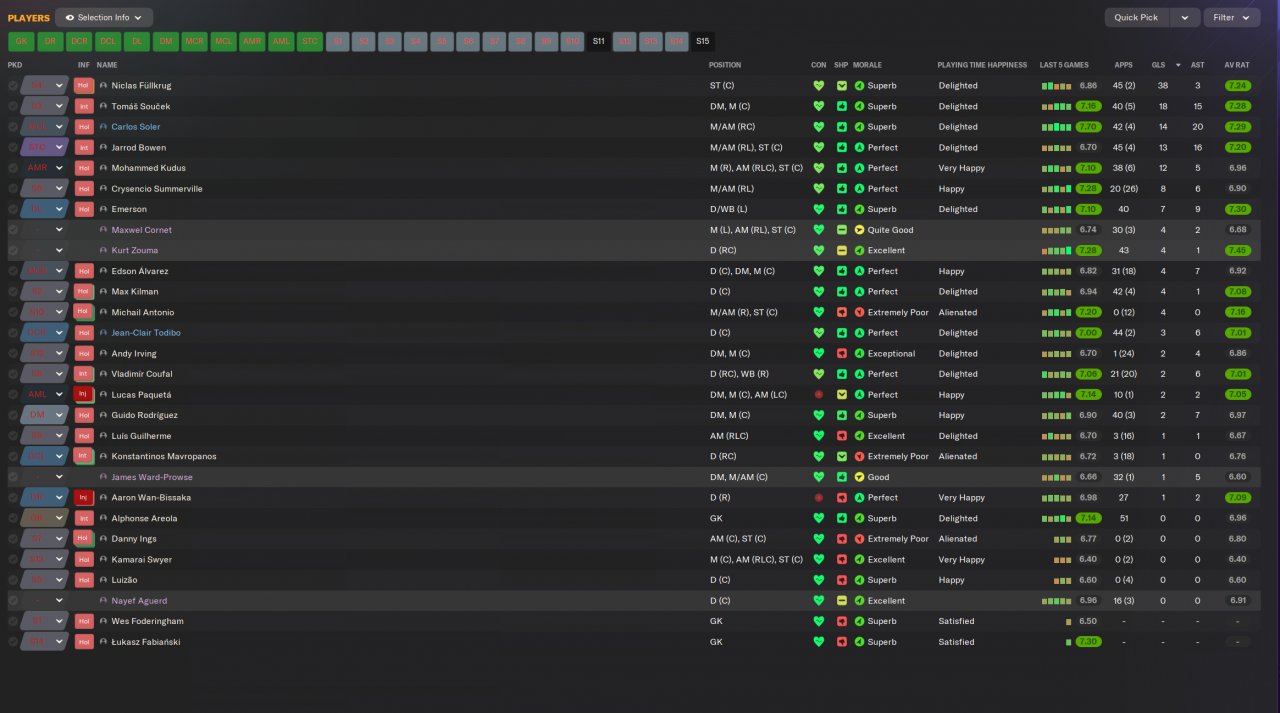
Task: Open Jean-Clair Todibo's player profile
Action: coord(146,333)
